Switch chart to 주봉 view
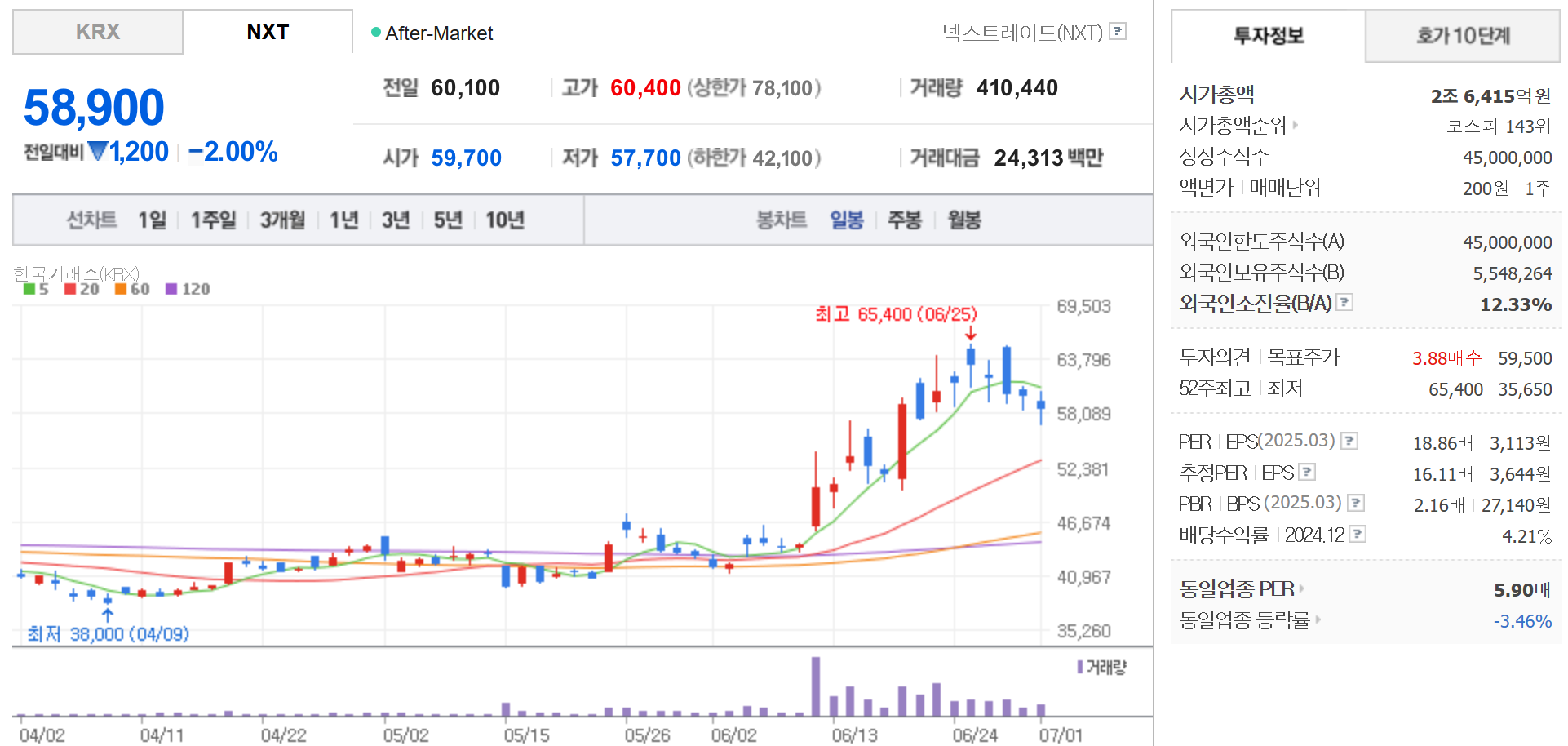The height and width of the screenshot is (746, 1568). (904, 220)
